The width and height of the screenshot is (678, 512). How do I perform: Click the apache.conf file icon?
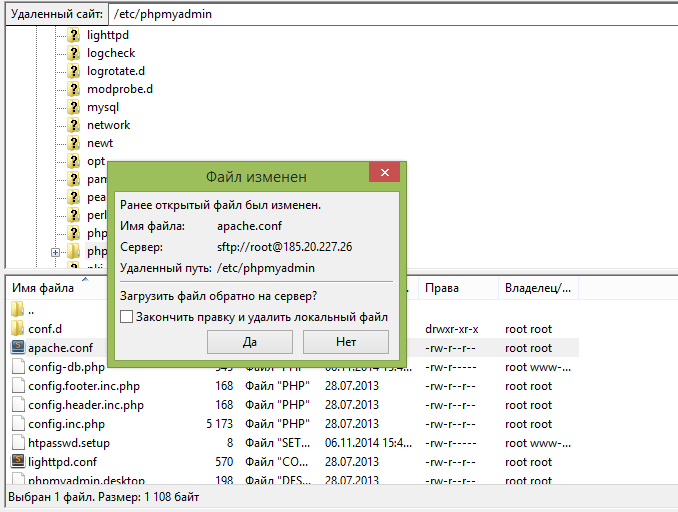(18, 348)
